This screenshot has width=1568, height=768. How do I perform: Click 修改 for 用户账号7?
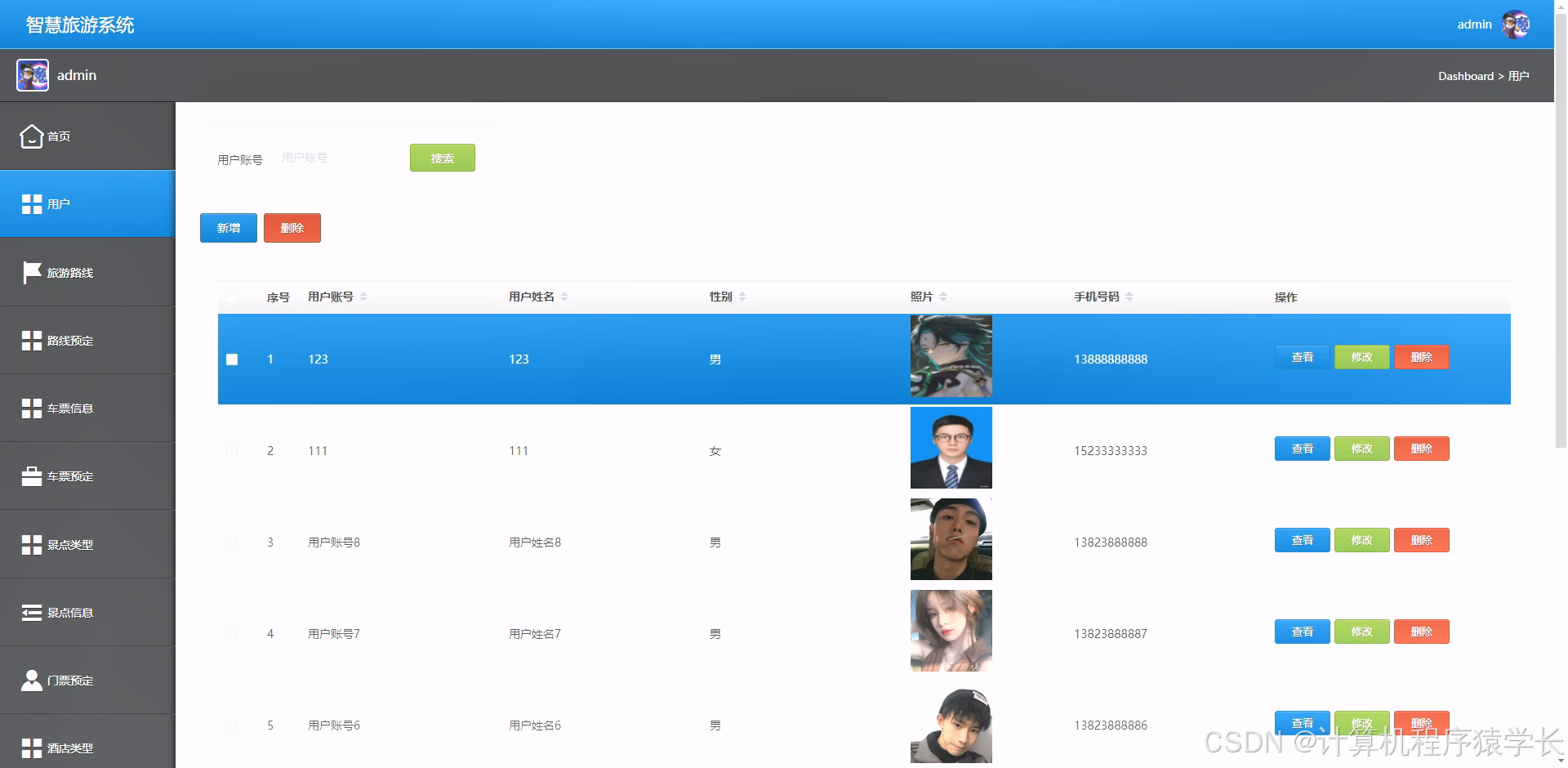(1361, 632)
